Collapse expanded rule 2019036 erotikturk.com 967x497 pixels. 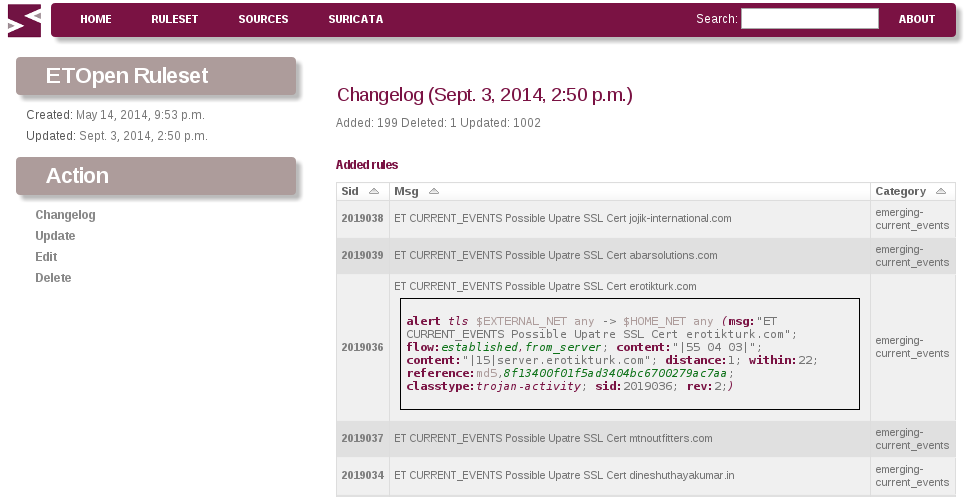pyautogui.click(x=545, y=286)
